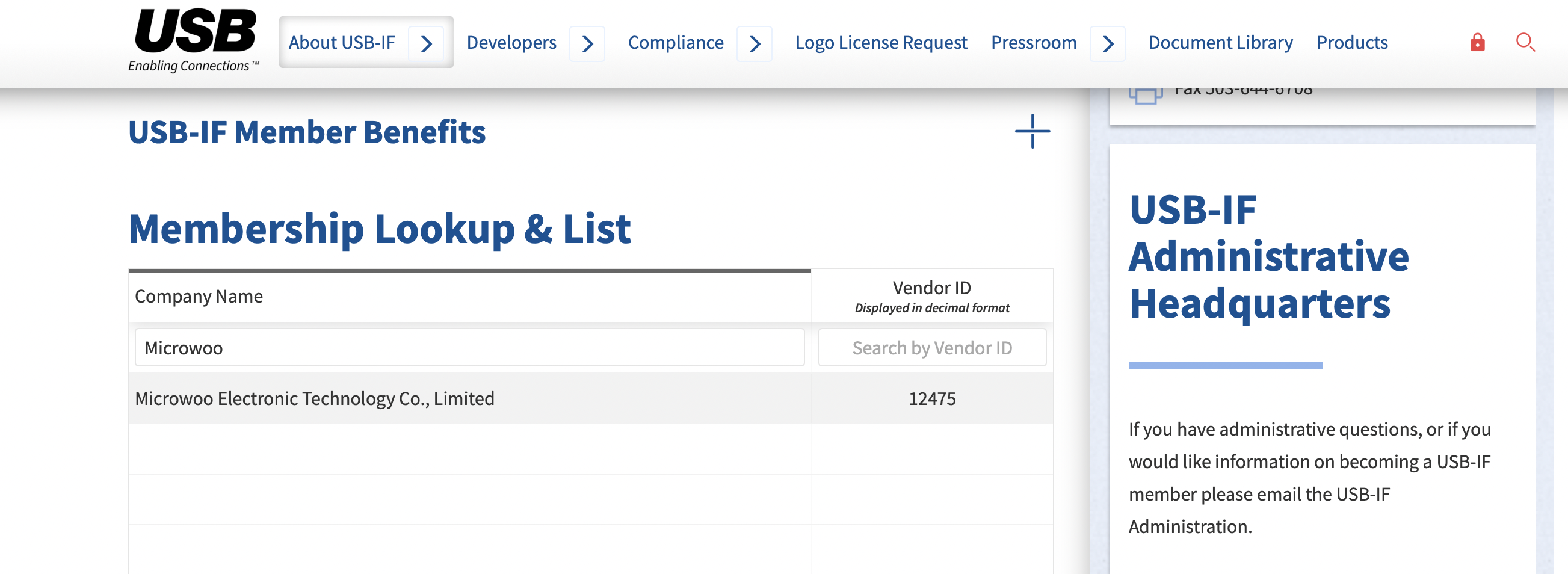Navigate to Document Library
Screen dimensions: 1568x574
pos(1220,43)
